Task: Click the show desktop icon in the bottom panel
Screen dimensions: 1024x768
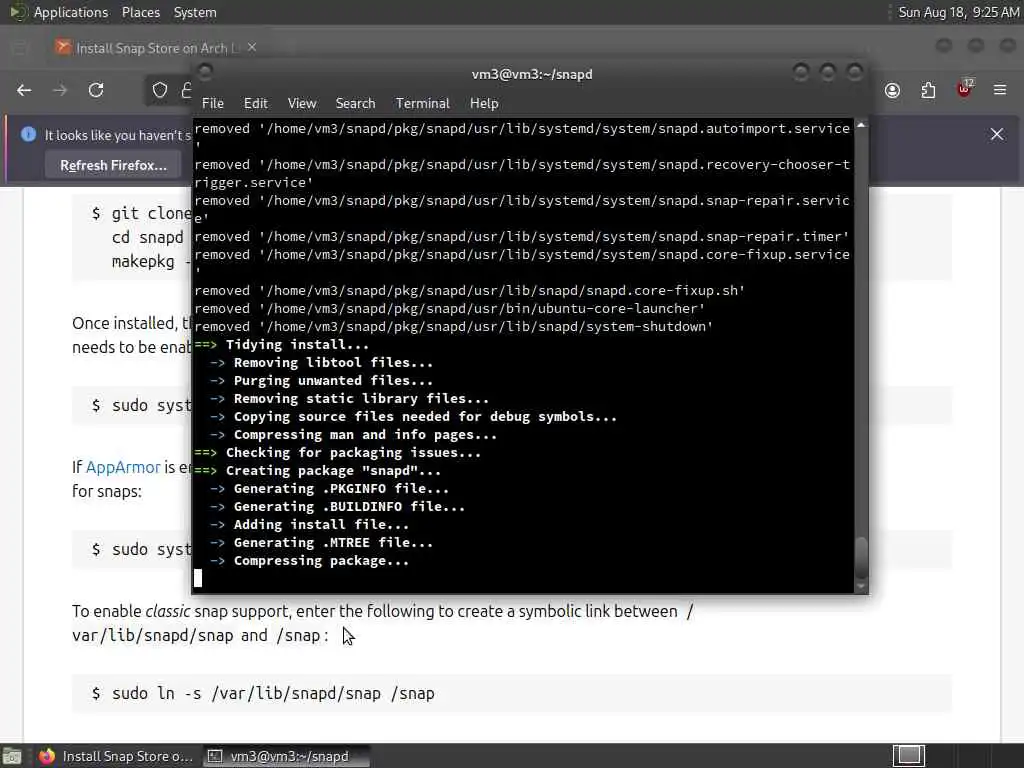Action: pyautogui.click(x=12, y=756)
